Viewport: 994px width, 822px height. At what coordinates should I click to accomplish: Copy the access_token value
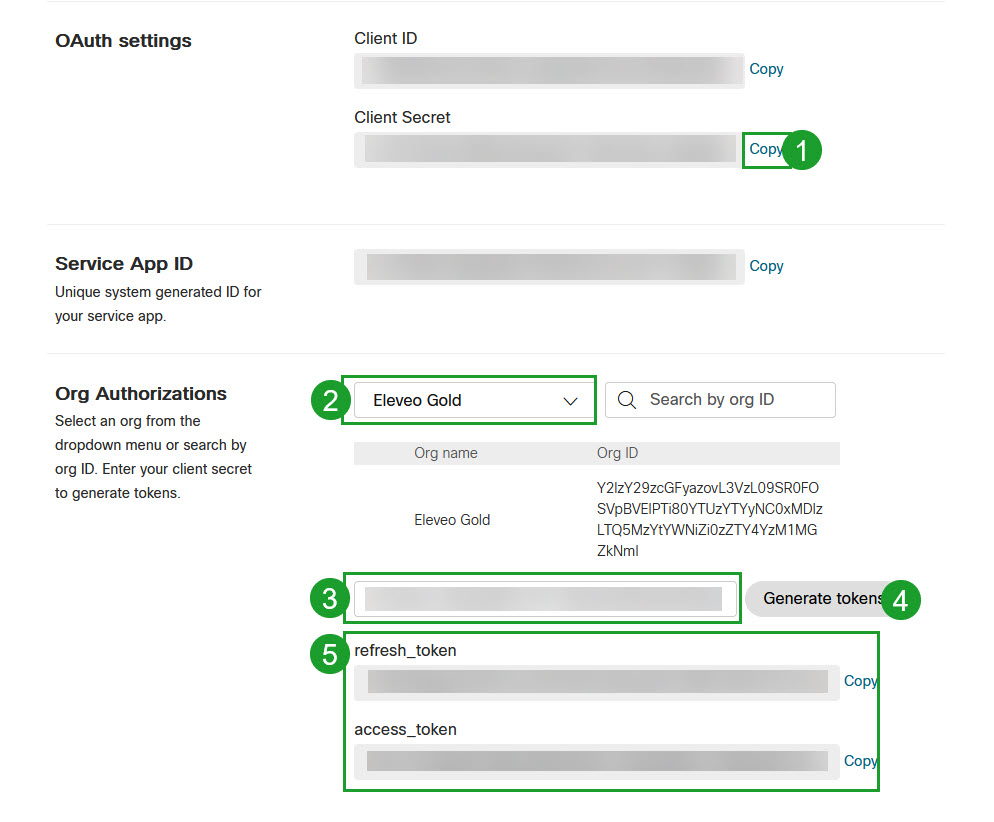860,761
